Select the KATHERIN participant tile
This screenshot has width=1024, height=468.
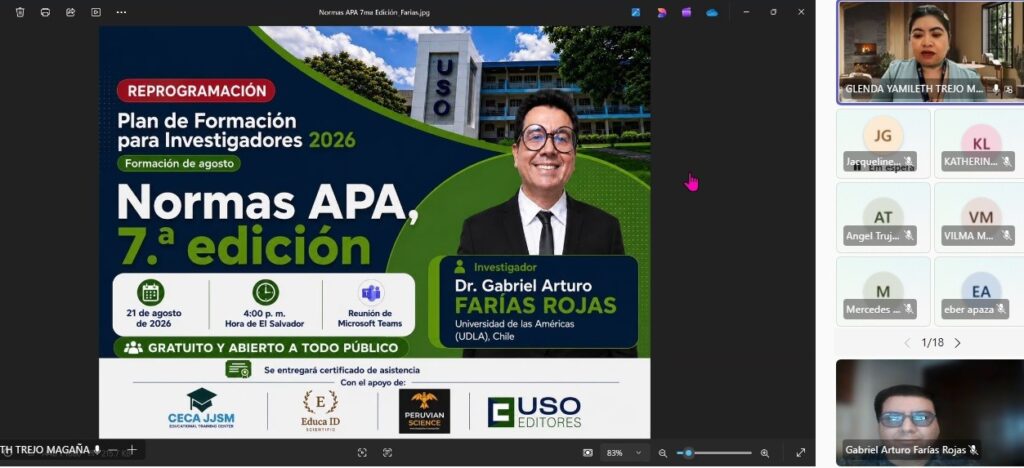[x=980, y=144]
